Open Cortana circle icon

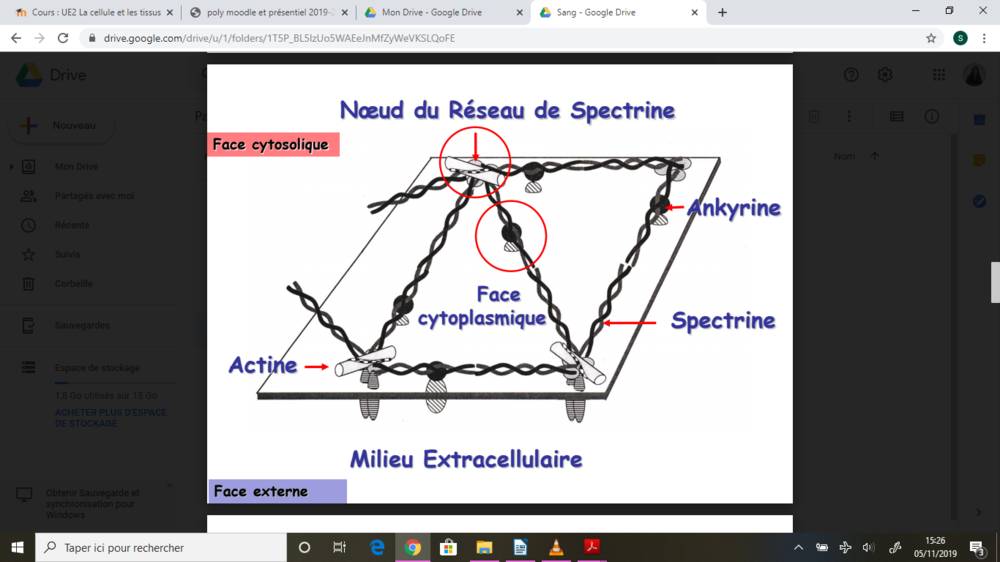click(x=304, y=547)
